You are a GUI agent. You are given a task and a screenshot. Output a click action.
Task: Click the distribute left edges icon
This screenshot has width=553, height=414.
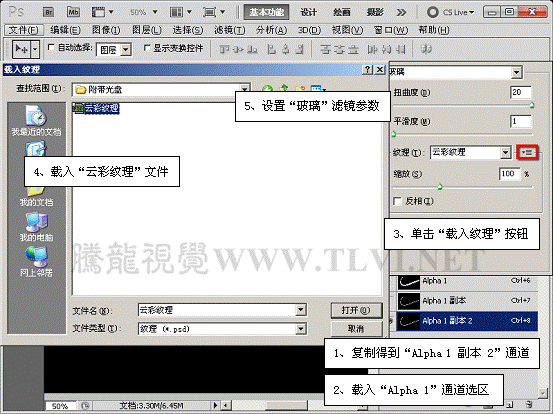tap(372, 49)
